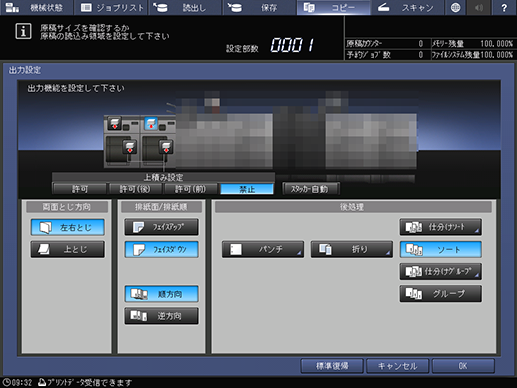Select フェイスアップ output
This screenshot has height=388, width=517.
point(162,227)
